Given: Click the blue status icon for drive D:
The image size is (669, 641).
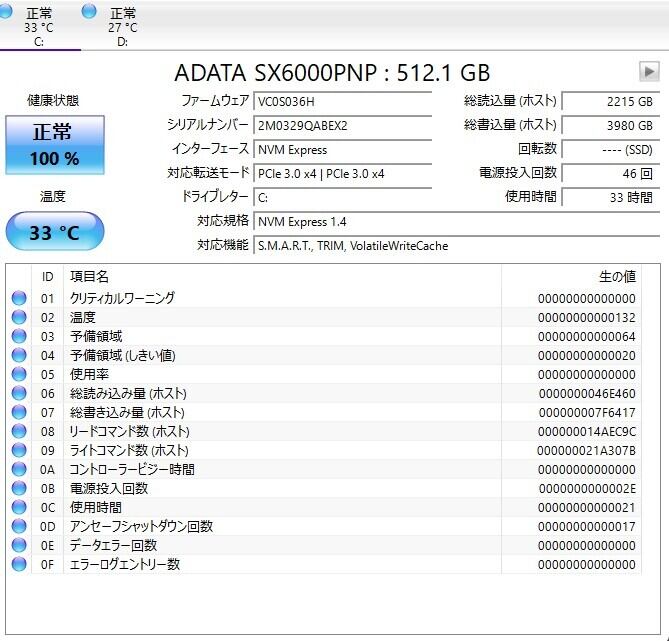Looking at the screenshot, I should [x=89, y=12].
